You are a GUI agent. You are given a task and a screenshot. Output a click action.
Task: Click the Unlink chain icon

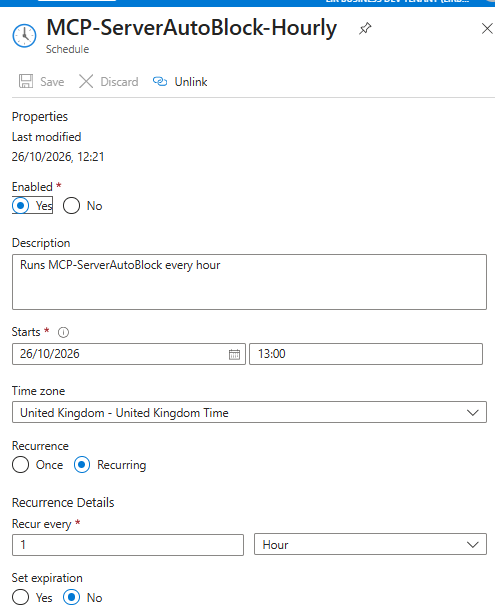pyautogui.click(x=160, y=82)
